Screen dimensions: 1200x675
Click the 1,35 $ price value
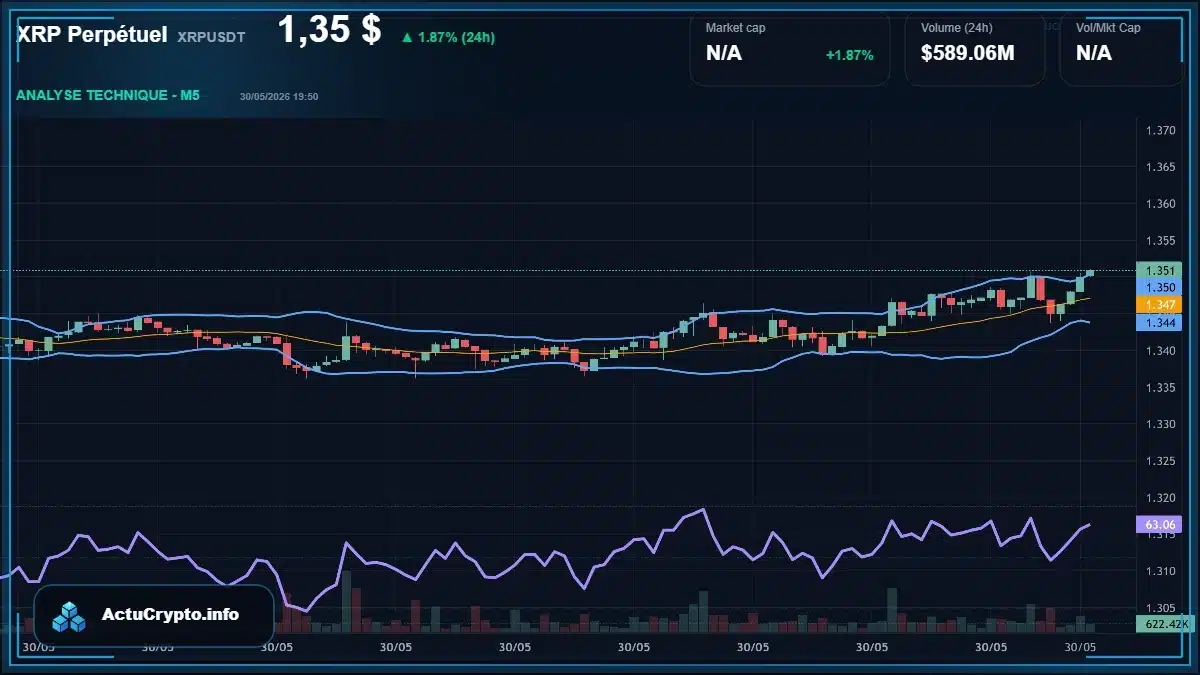(x=329, y=30)
